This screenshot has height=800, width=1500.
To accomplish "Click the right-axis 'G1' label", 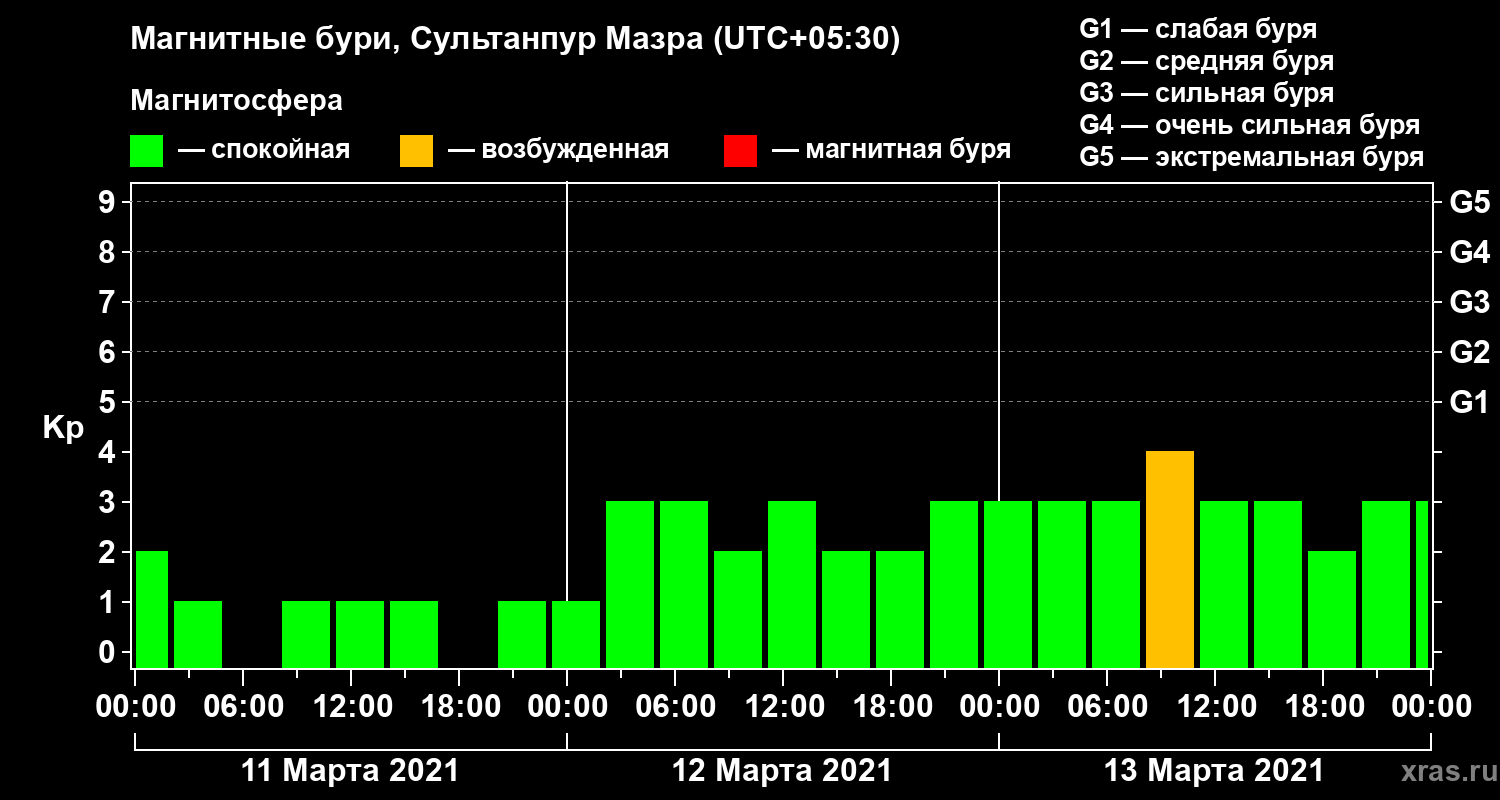I will (1469, 403).
